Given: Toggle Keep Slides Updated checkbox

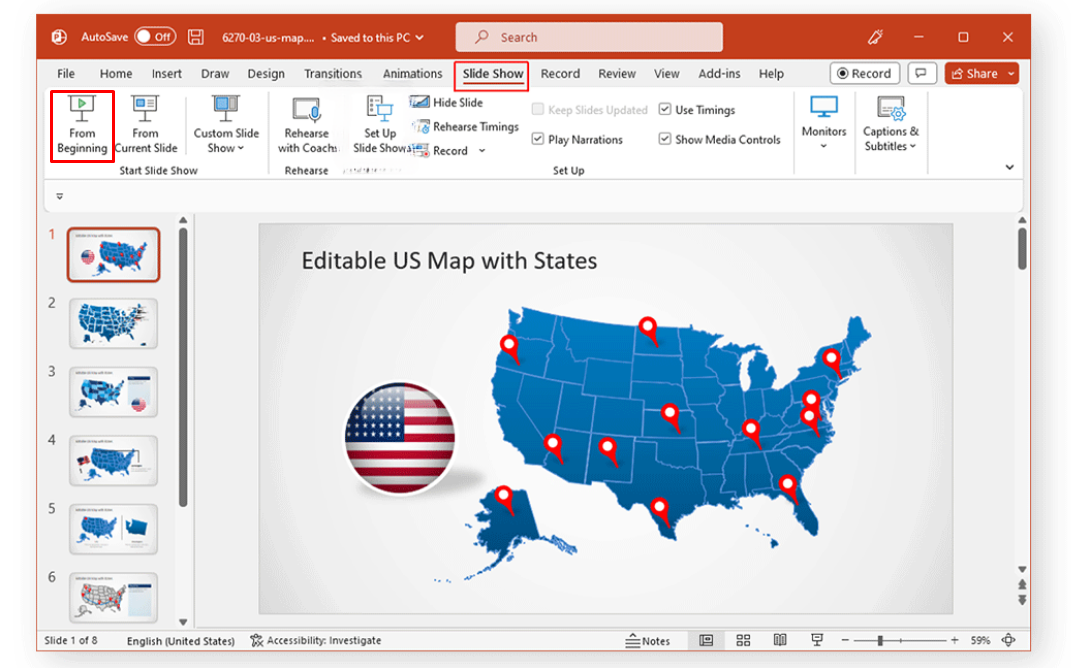Looking at the screenshot, I should (589, 110).
